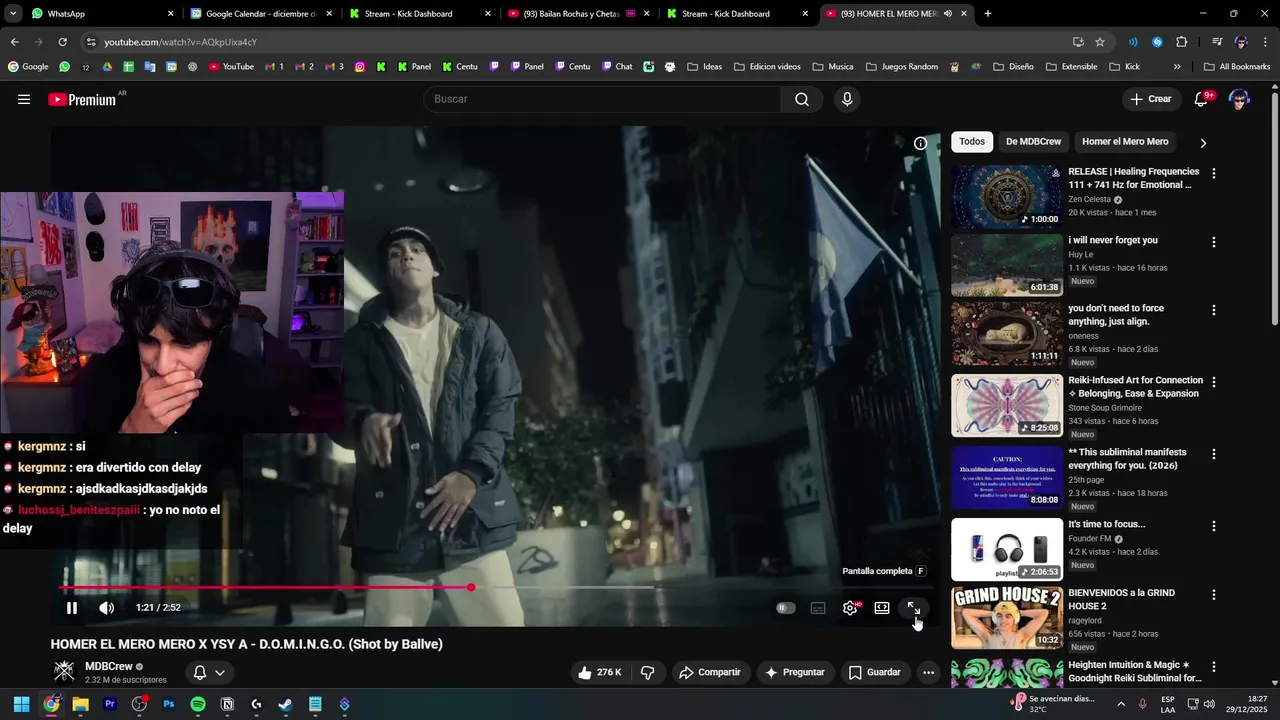Switch to cinema mode view
1280x720 pixels.
point(882,608)
